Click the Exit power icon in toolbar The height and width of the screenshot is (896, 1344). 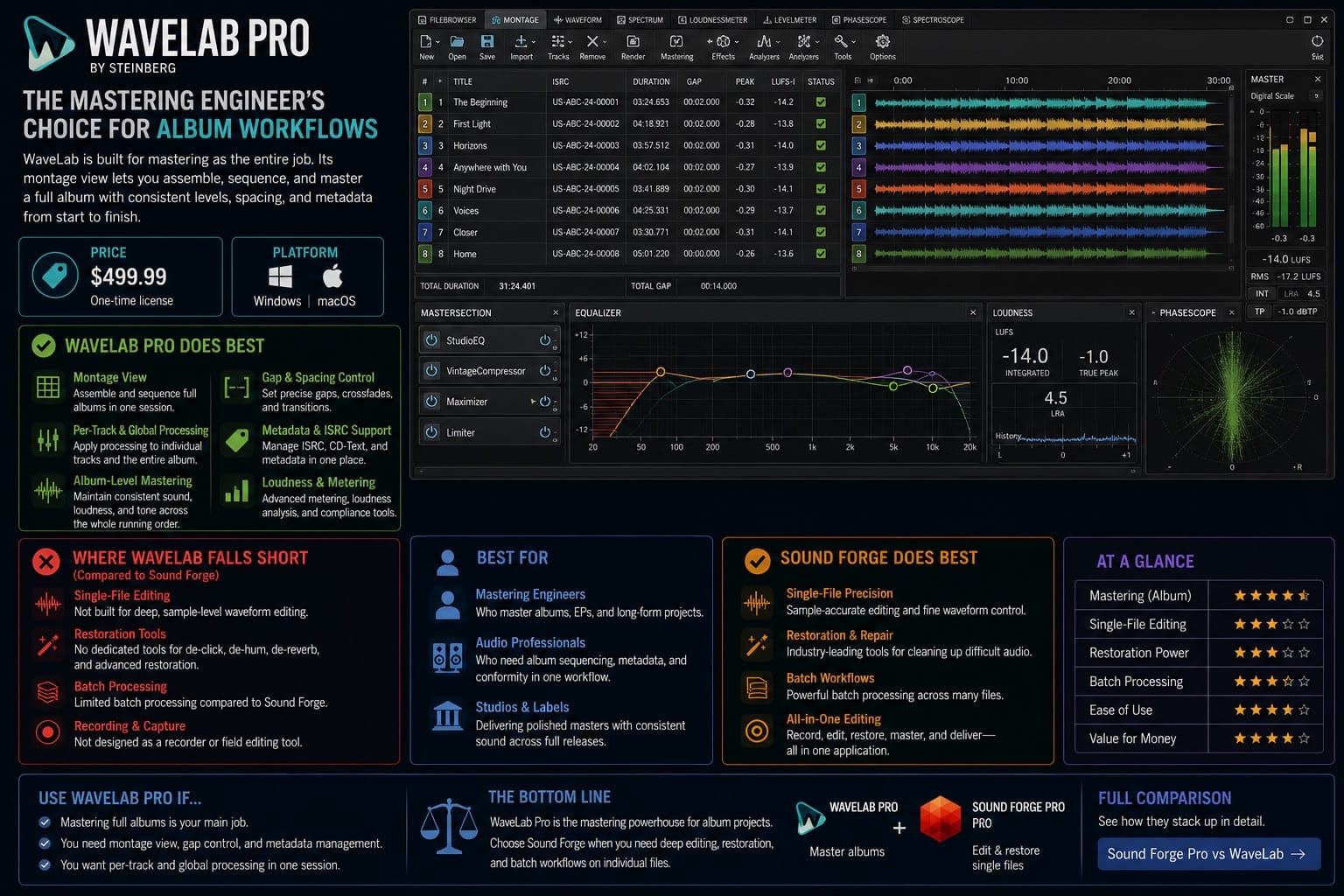tap(1317, 41)
